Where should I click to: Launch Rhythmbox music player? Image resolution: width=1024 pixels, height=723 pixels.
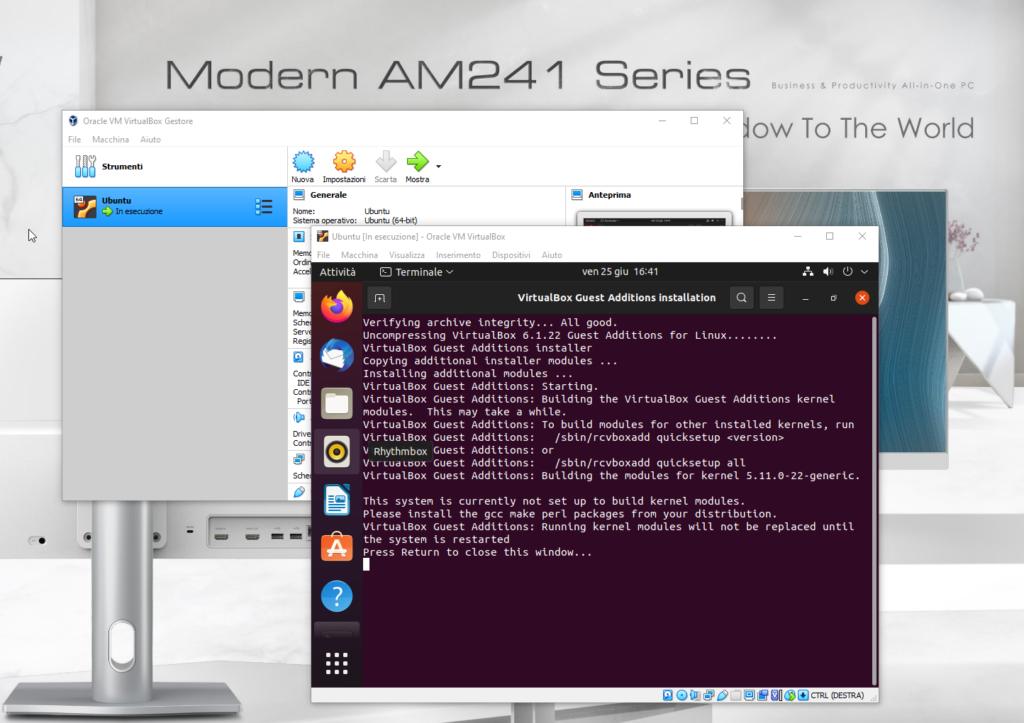337,451
